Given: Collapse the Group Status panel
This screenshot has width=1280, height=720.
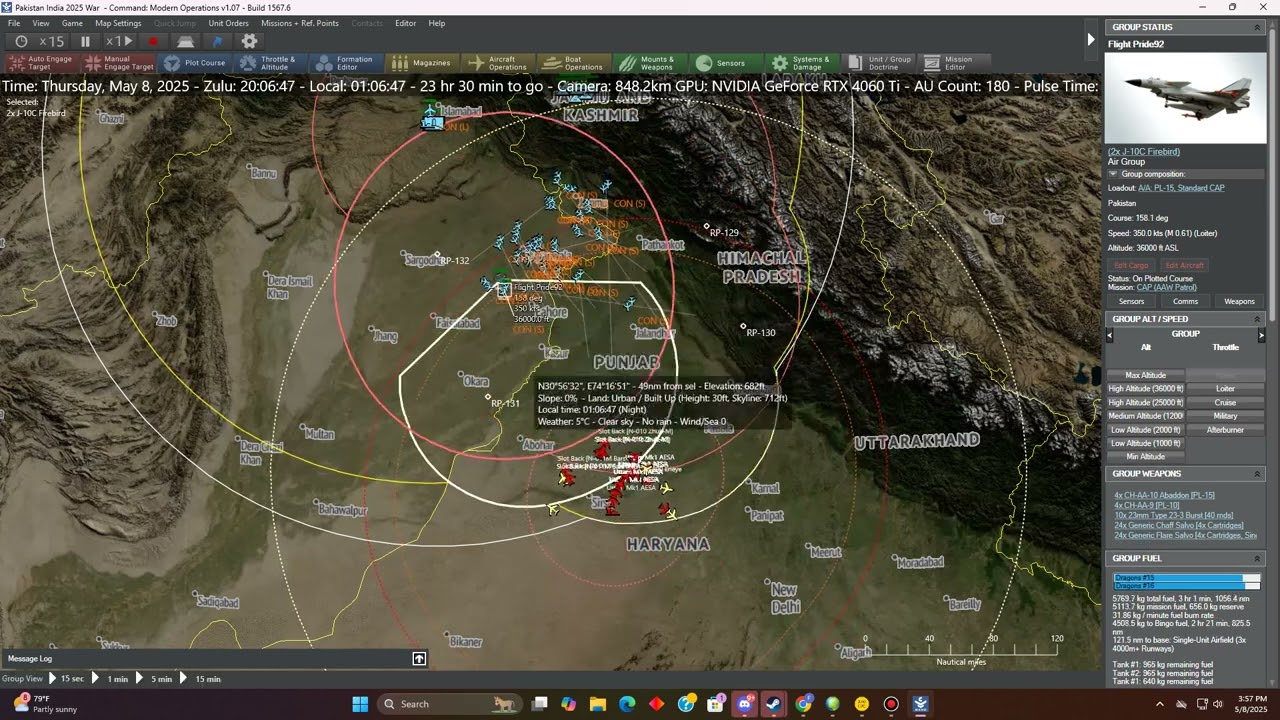Looking at the screenshot, I should coord(1258,27).
